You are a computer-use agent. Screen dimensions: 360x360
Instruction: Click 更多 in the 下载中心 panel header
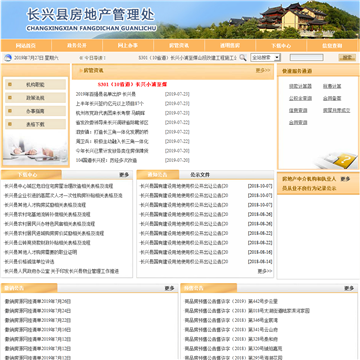click(124, 175)
